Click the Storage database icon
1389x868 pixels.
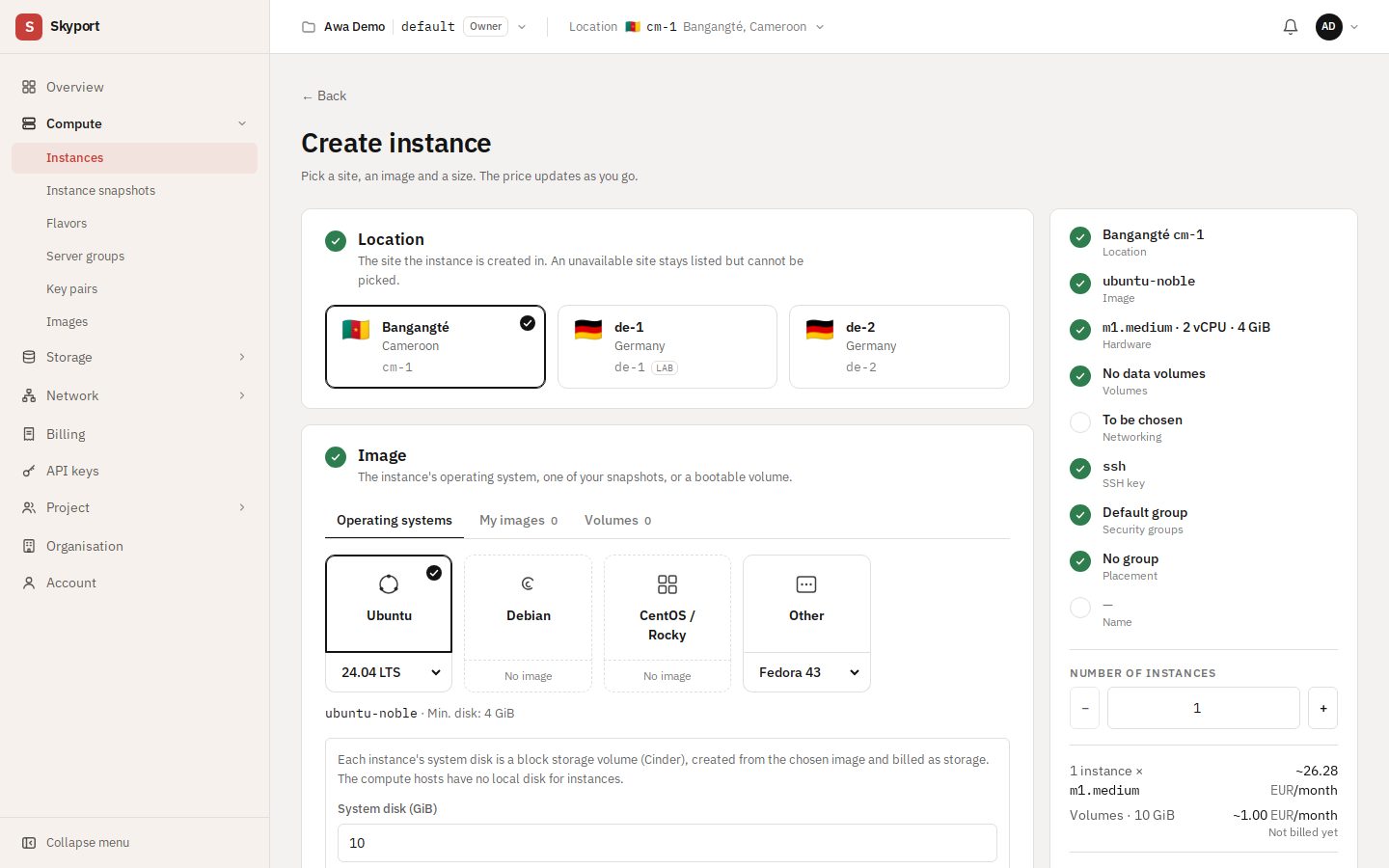click(29, 357)
